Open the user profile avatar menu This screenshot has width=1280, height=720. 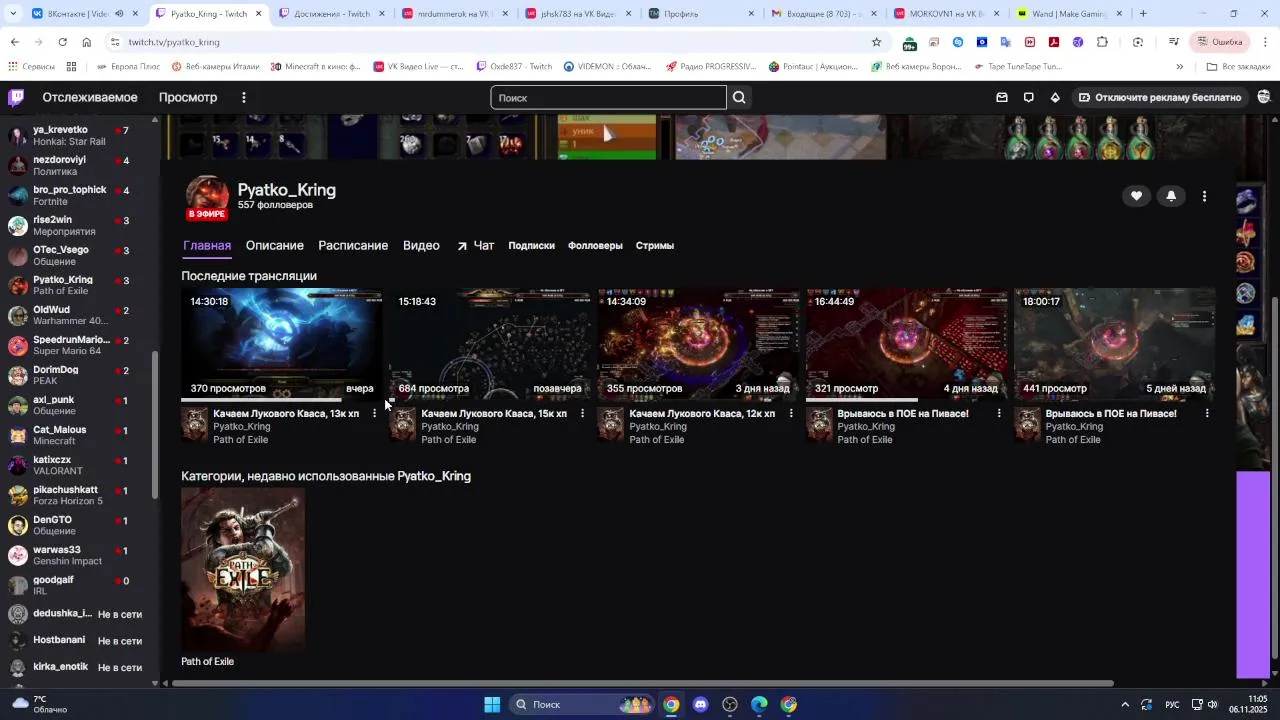click(x=1264, y=97)
